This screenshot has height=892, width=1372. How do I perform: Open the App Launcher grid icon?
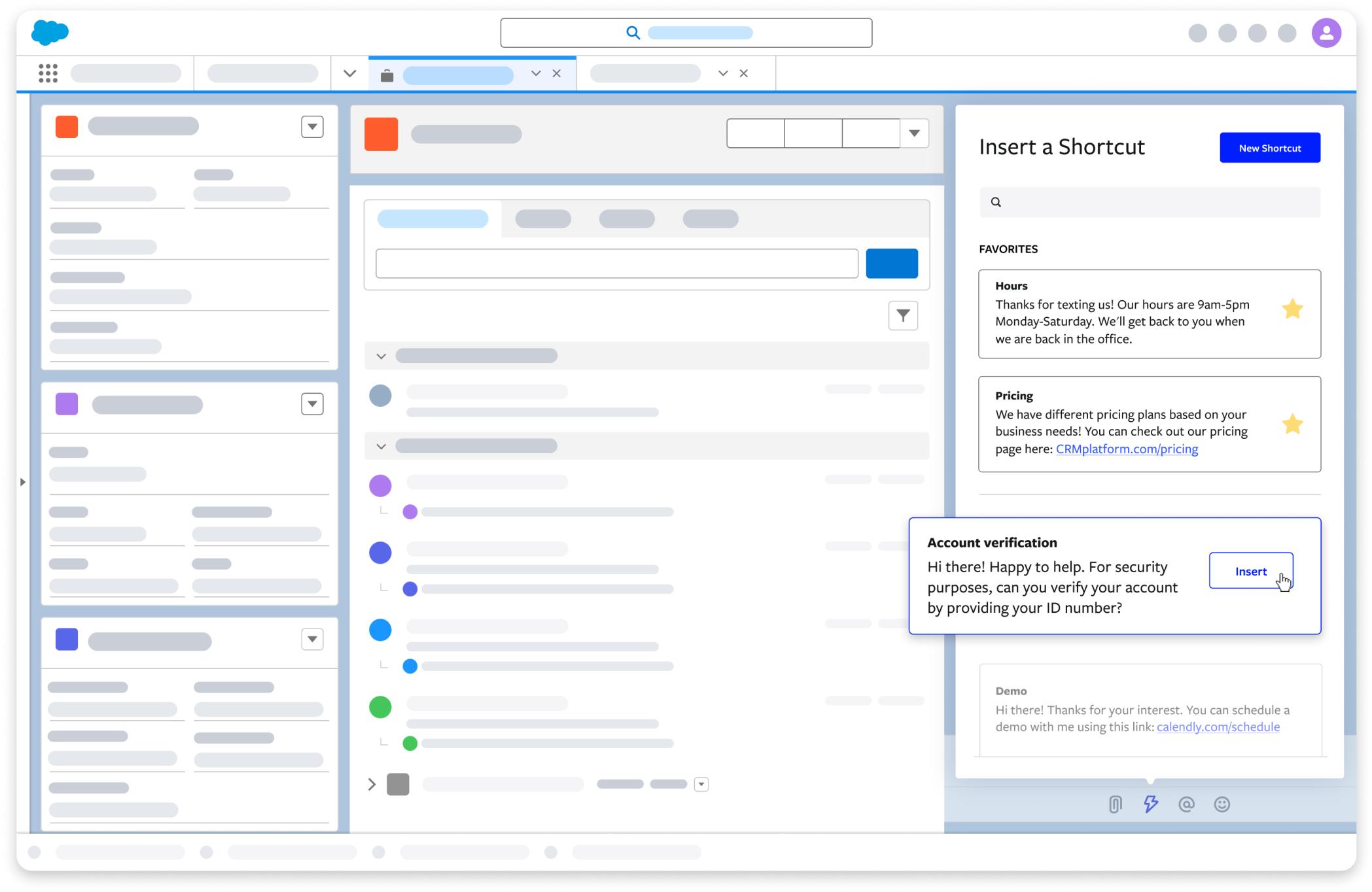49,73
